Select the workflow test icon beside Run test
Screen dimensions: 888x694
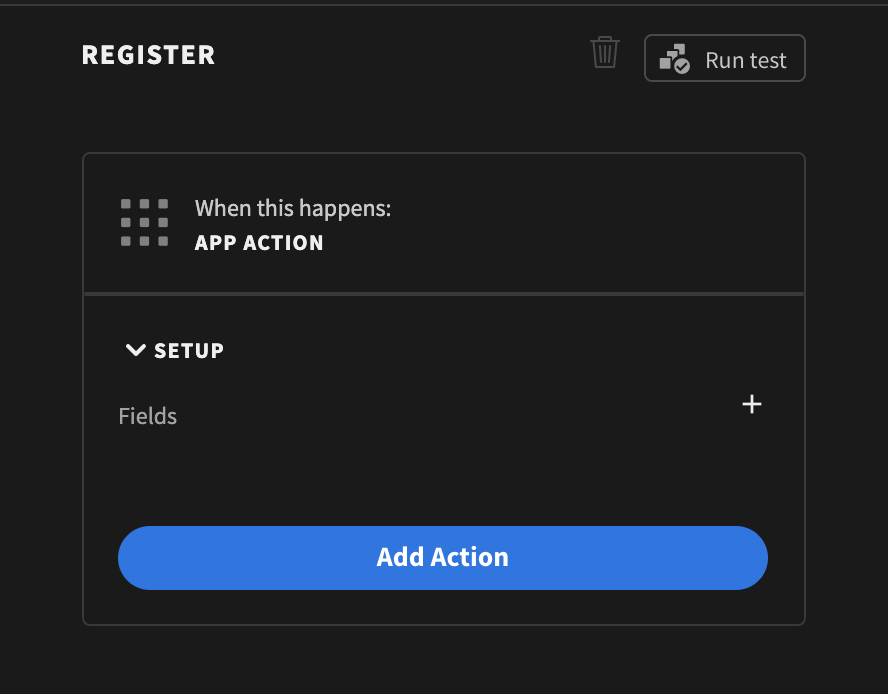(x=673, y=58)
